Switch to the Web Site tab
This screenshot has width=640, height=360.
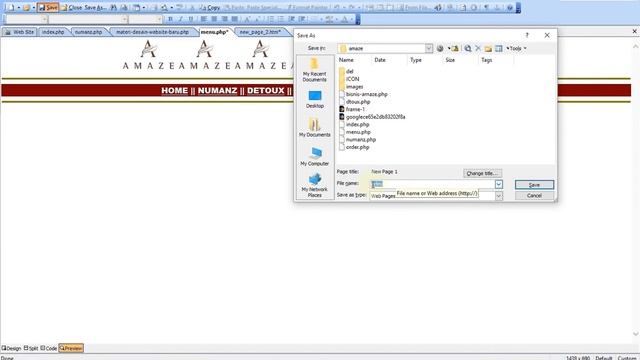point(19,32)
